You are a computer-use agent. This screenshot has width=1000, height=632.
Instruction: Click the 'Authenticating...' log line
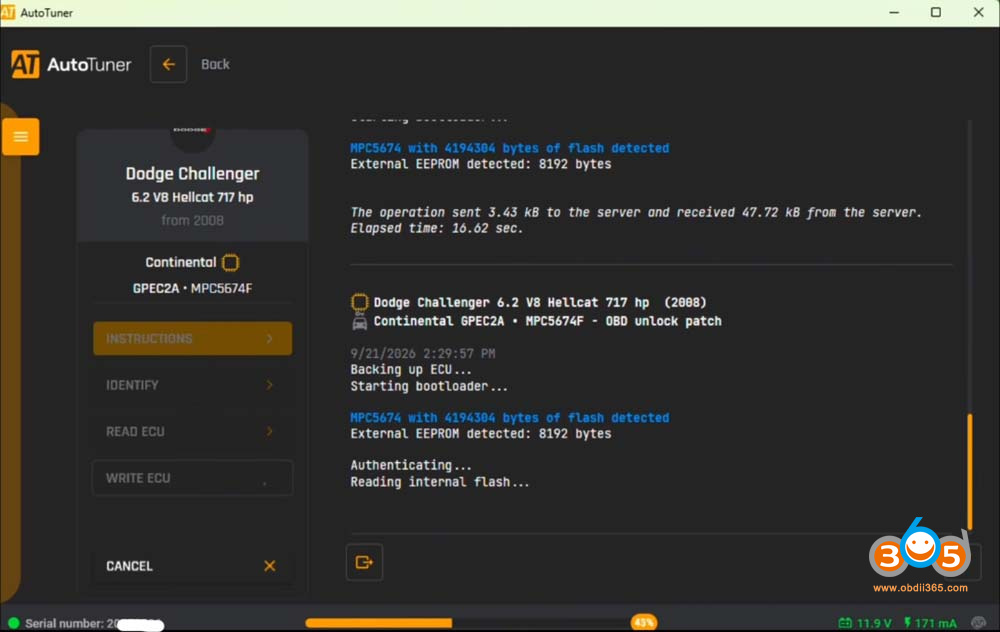point(411,466)
